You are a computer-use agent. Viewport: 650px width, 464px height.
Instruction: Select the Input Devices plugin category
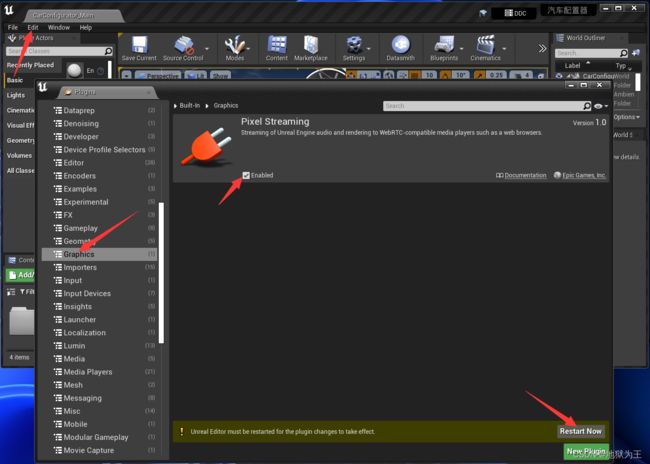pos(99,294)
